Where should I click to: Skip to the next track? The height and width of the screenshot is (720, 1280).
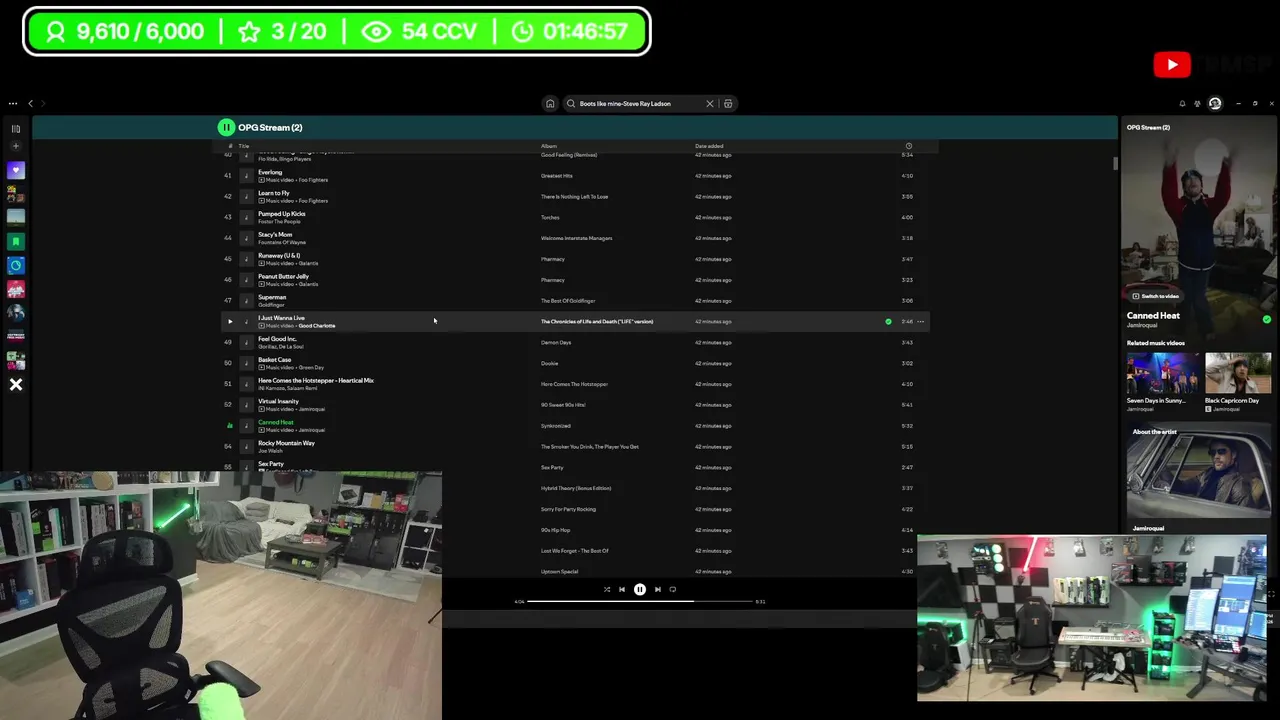[x=657, y=589]
